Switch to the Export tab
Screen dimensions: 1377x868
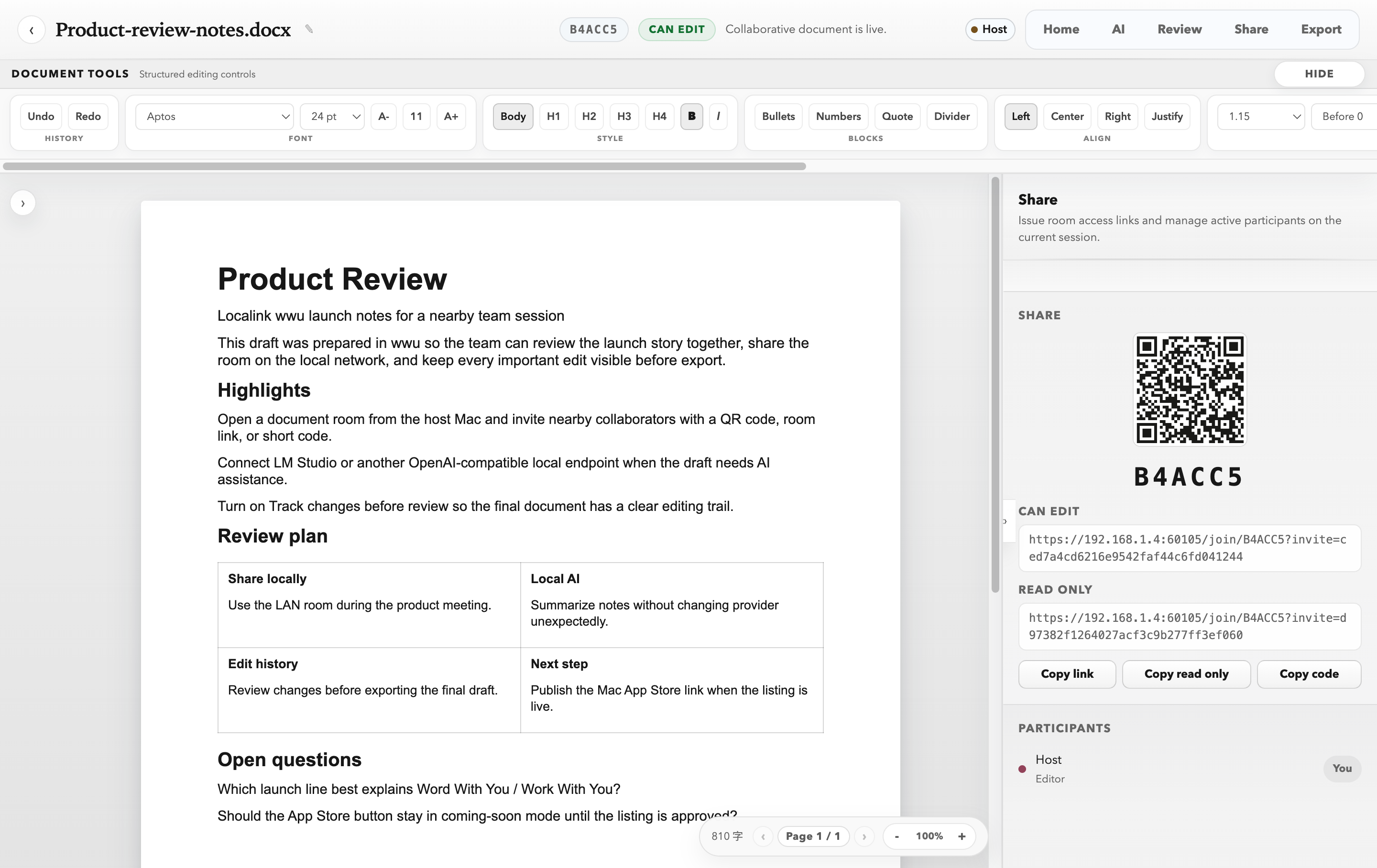(1321, 29)
